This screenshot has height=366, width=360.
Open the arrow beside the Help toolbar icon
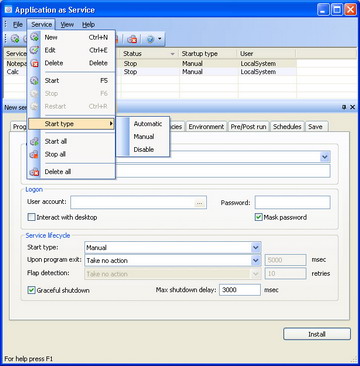[x=159, y=39]
